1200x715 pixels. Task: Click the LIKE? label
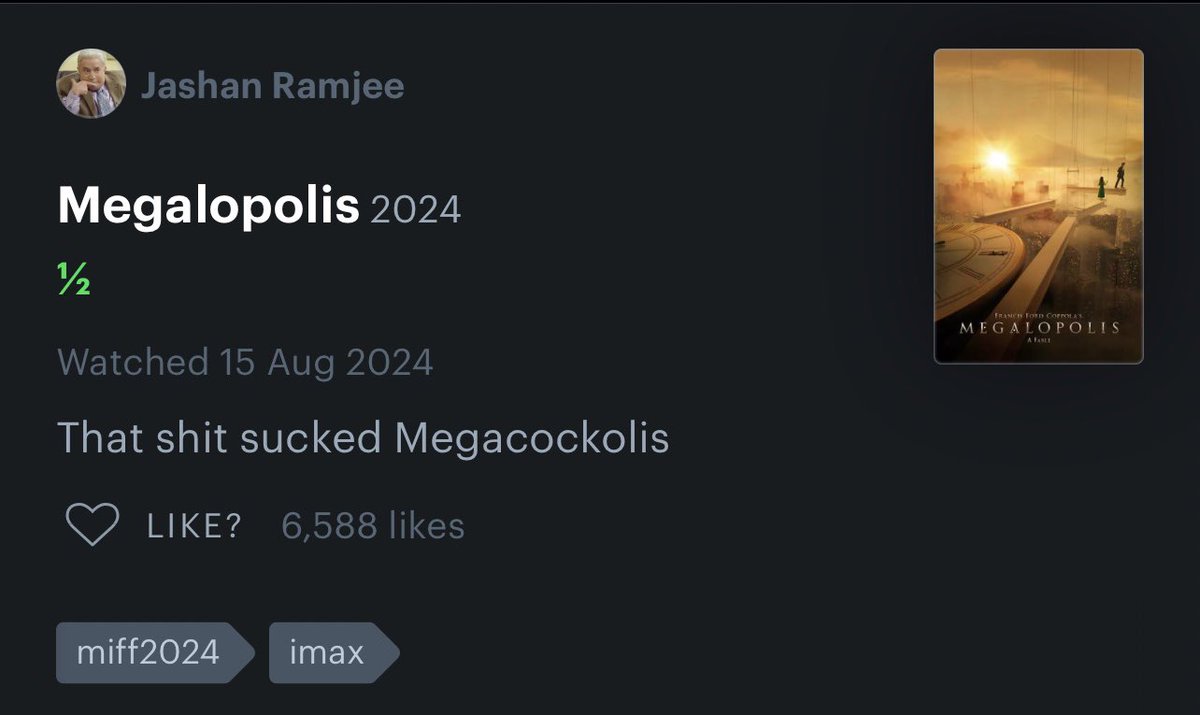(x=195, y=526)
